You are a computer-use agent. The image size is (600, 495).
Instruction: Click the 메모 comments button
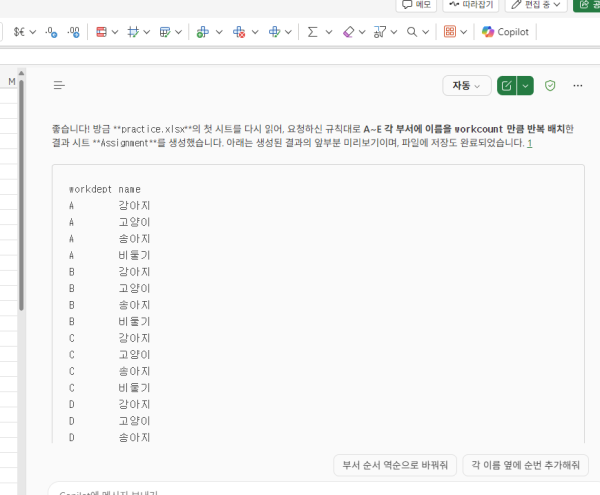click(x=416, y=5)
